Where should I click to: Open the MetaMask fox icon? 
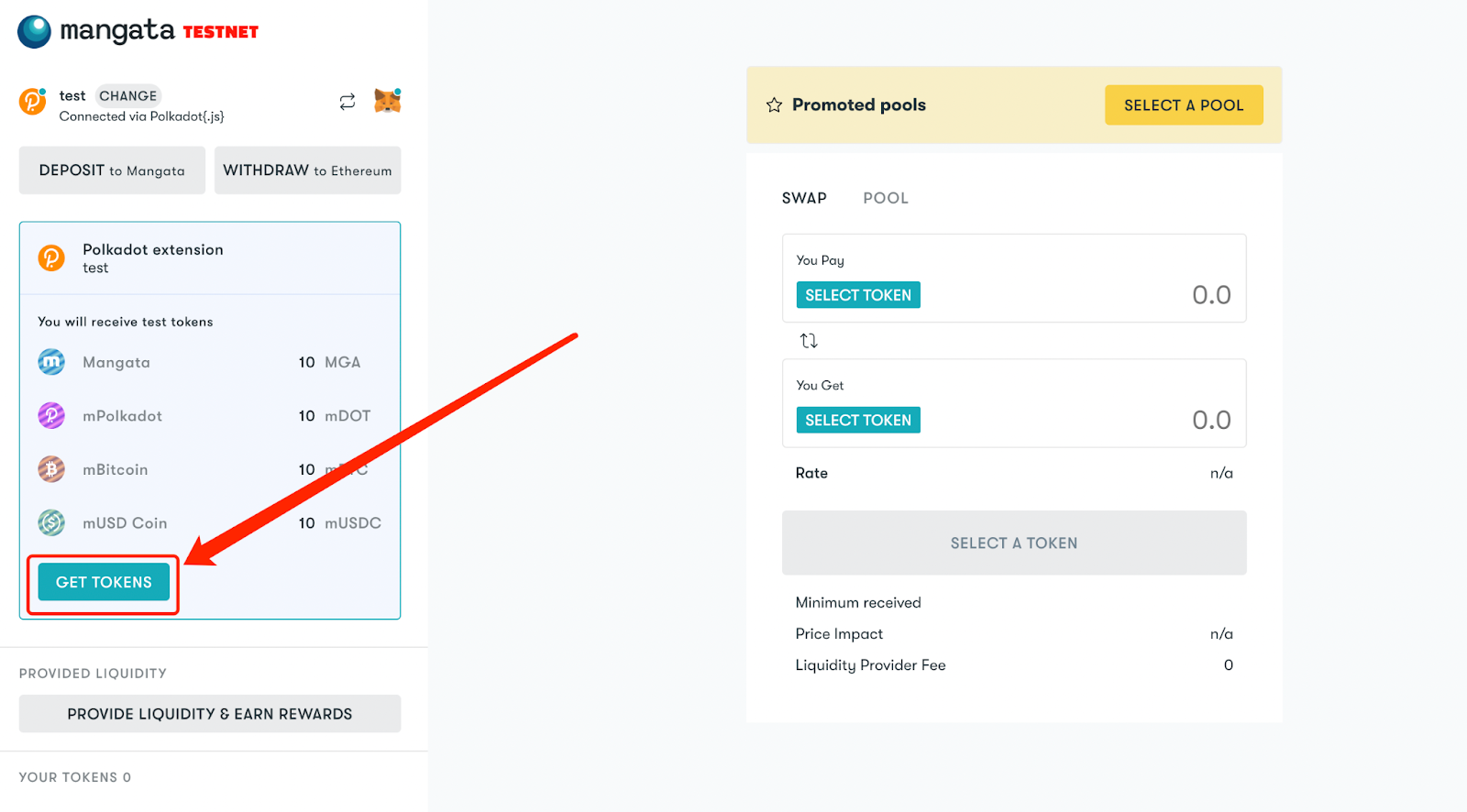388,101
